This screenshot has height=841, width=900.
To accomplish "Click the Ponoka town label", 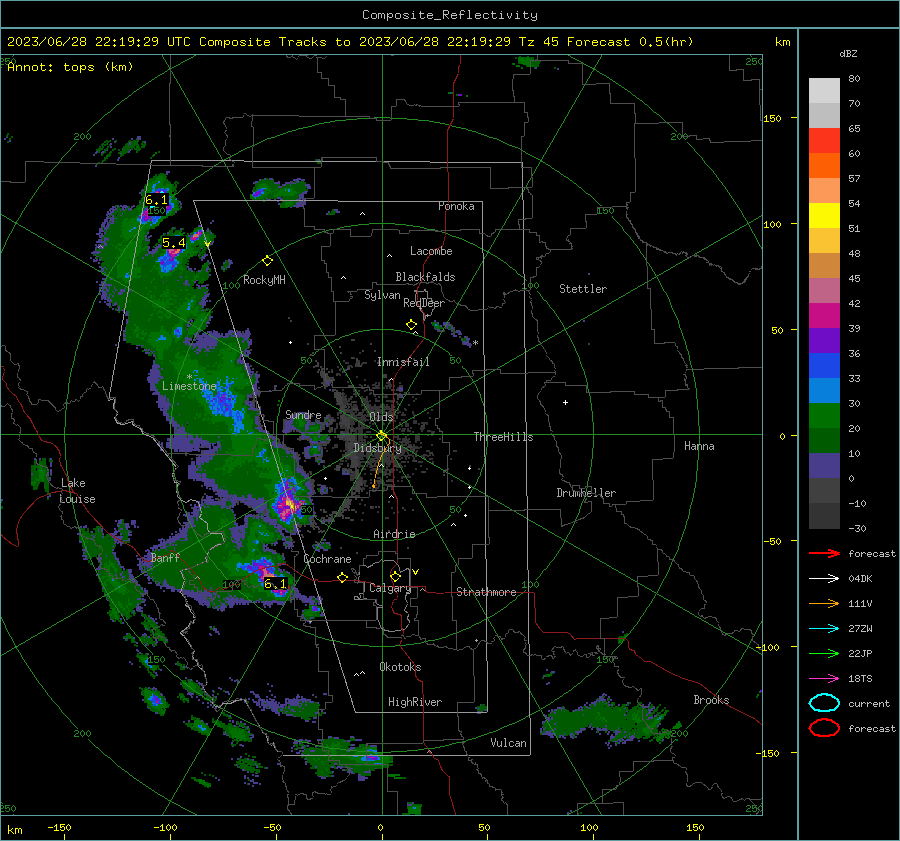I will point(456,206).
